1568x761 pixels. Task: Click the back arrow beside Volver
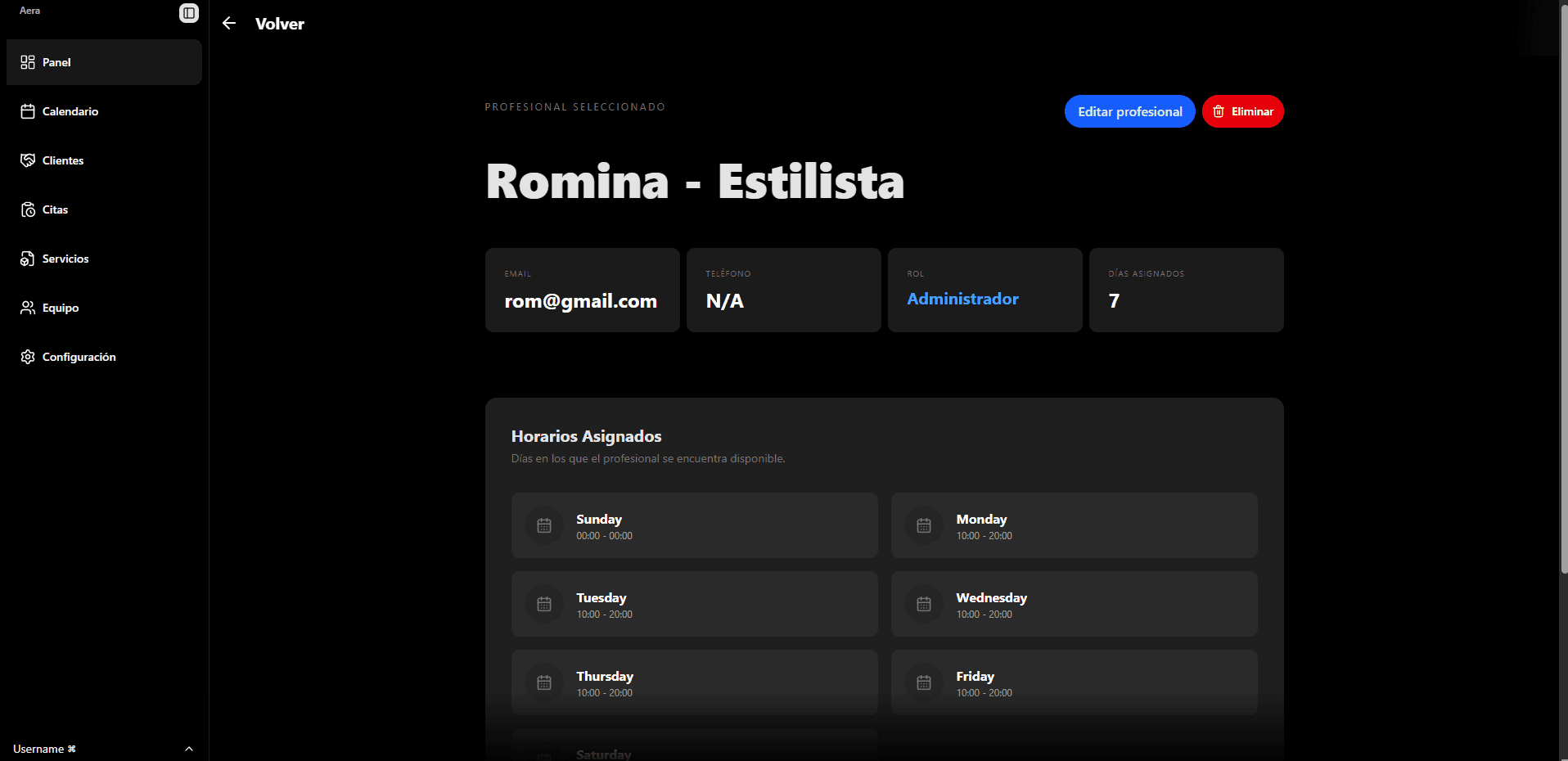tap(229, 24)
